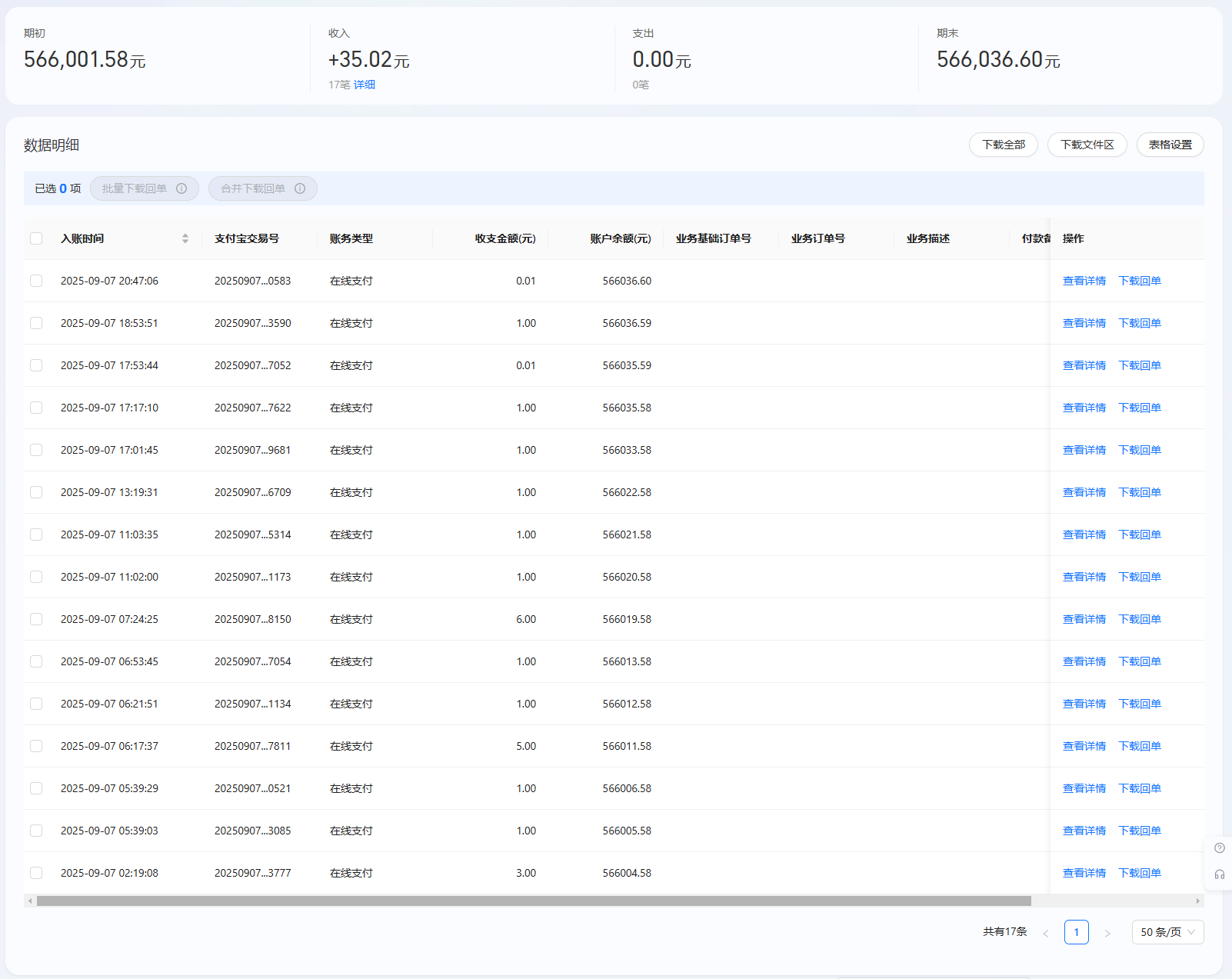The width and height of the screenshot is (1232, 979).
Task: Click info icon beside 批量下载回单
Action: pos(181,188)
